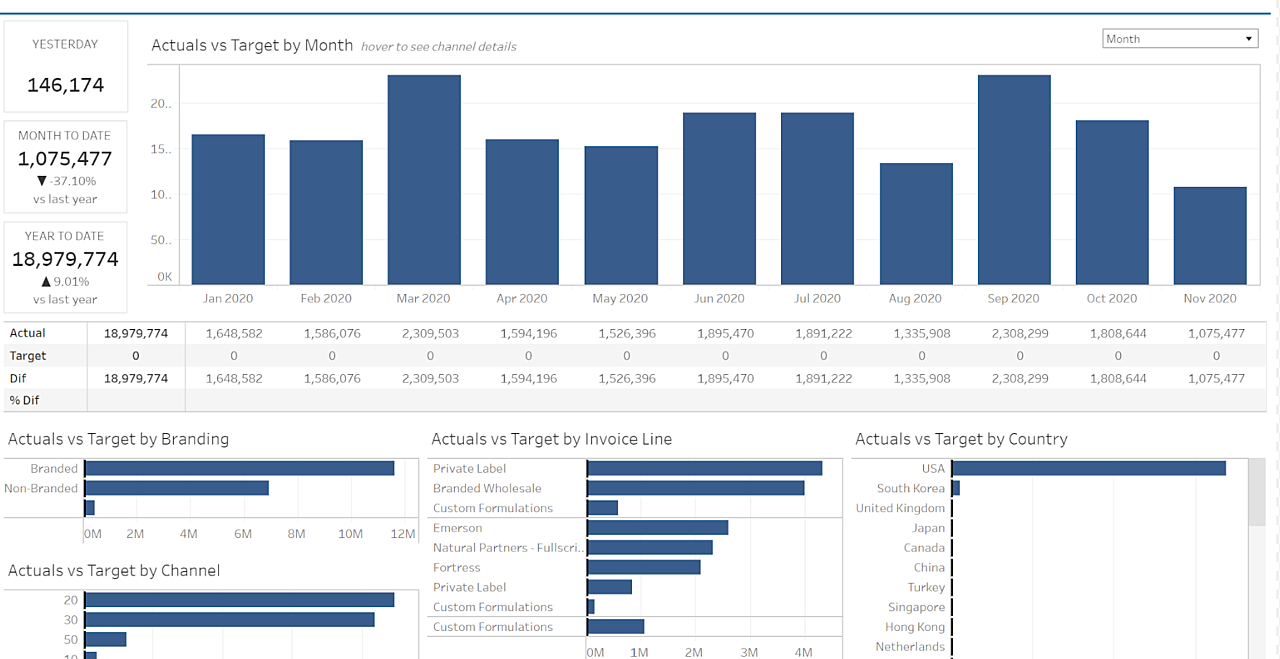Image resolution: width=1280 pixels, height=659 pixels.
Task: Select the Mar 2020 bar in monthly chart
Action: tap(424, 180)
